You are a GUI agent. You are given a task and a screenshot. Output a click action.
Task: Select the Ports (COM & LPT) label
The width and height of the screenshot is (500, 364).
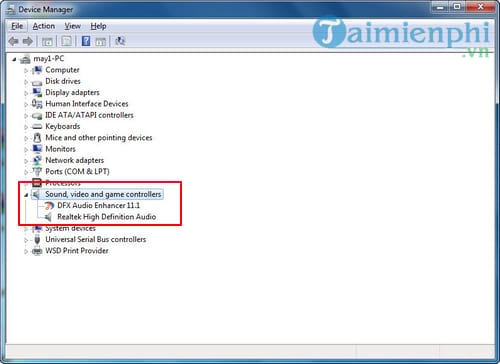pos(77,172)
